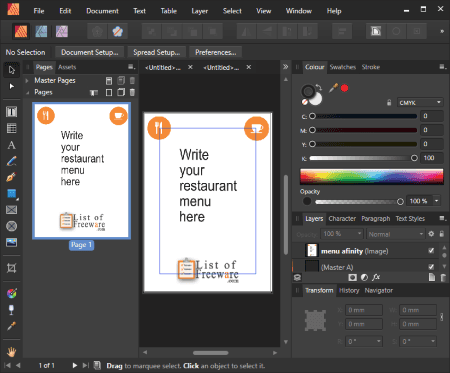Add master page icon
The width and height of the screenshot is (450, 373).
click(x=109, y=80)
